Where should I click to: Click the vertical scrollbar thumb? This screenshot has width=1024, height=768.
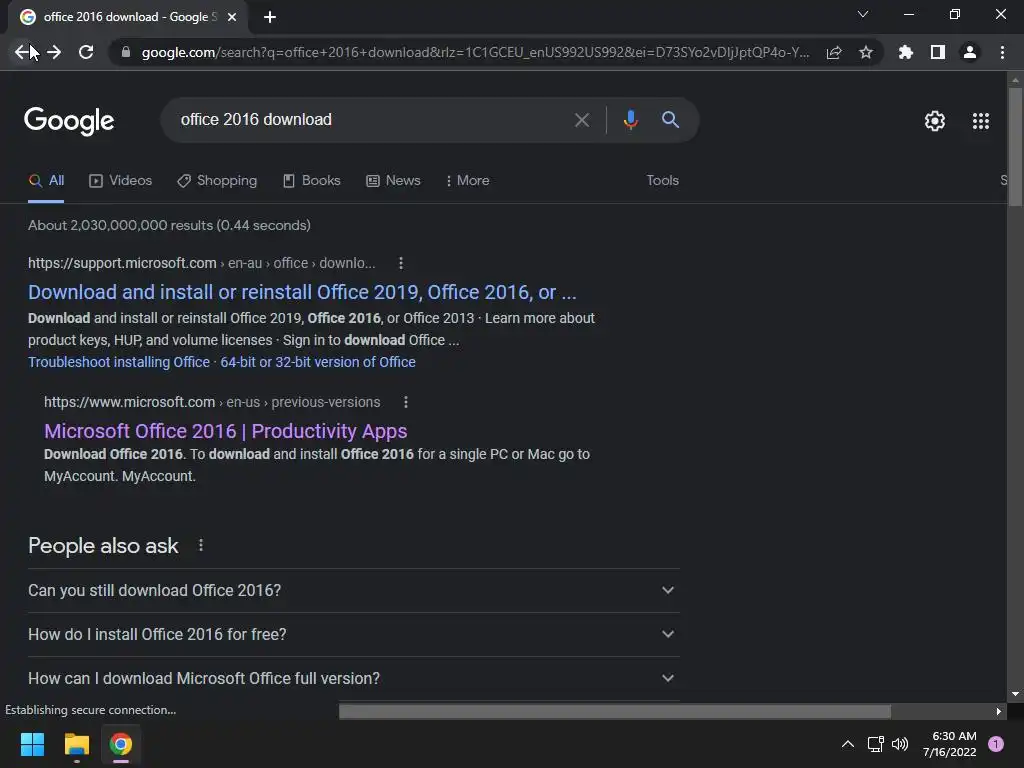click(x=1016, y=147)
